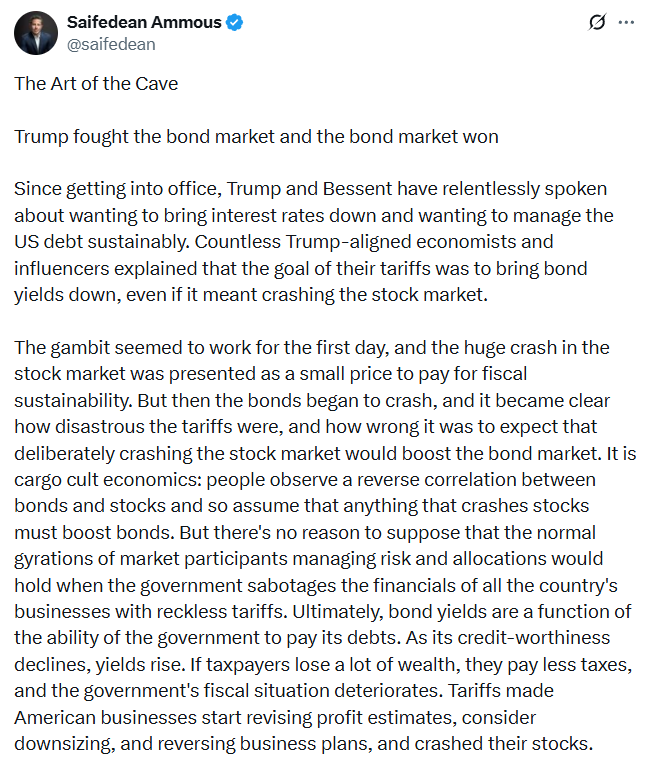Image resolution: width=654 pixels, height=770 pixels.
Task: Click Saifedean Ammous's profile picture
Action: (x=35, y=34)
